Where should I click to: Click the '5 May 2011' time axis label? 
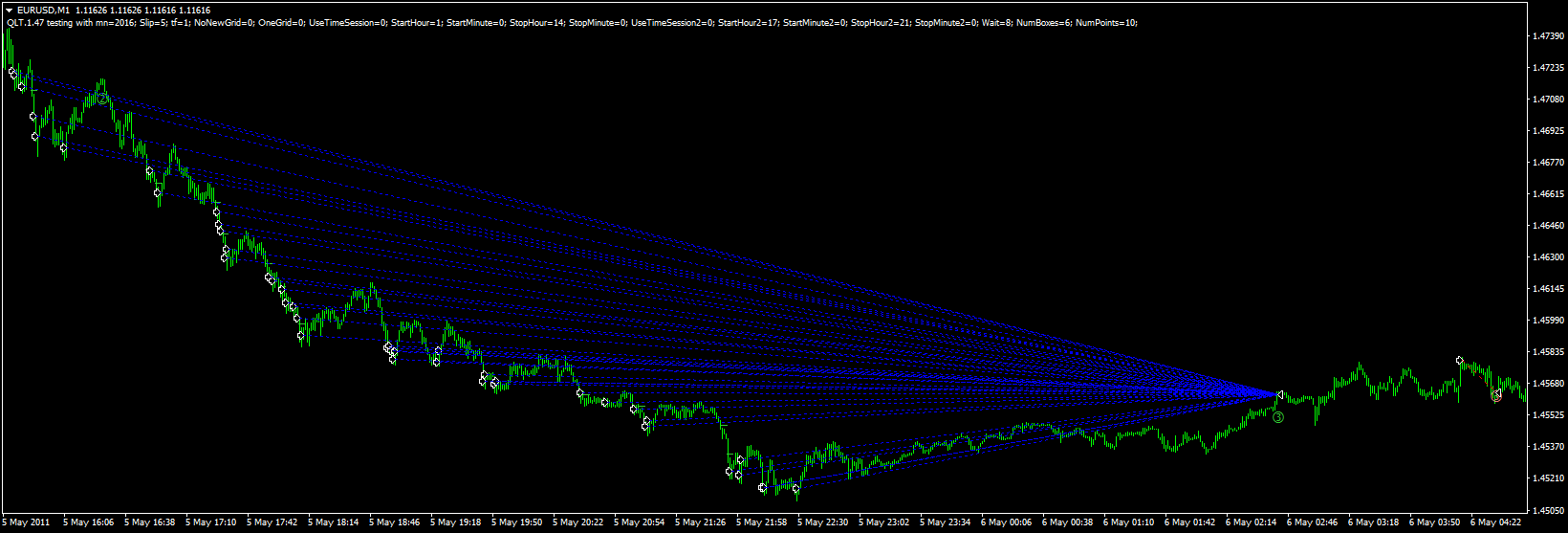pyautogui.click(x=26, y=522)
